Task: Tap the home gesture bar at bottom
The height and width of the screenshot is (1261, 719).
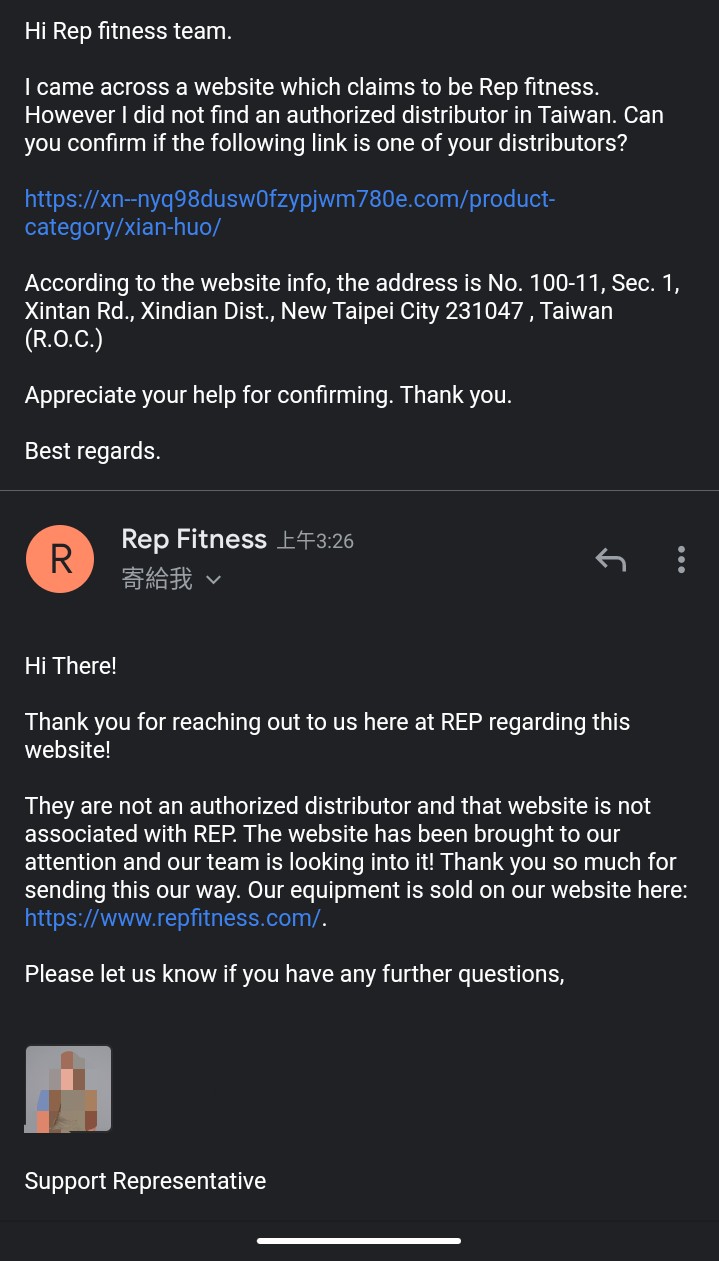Action: coord(359,1241)
